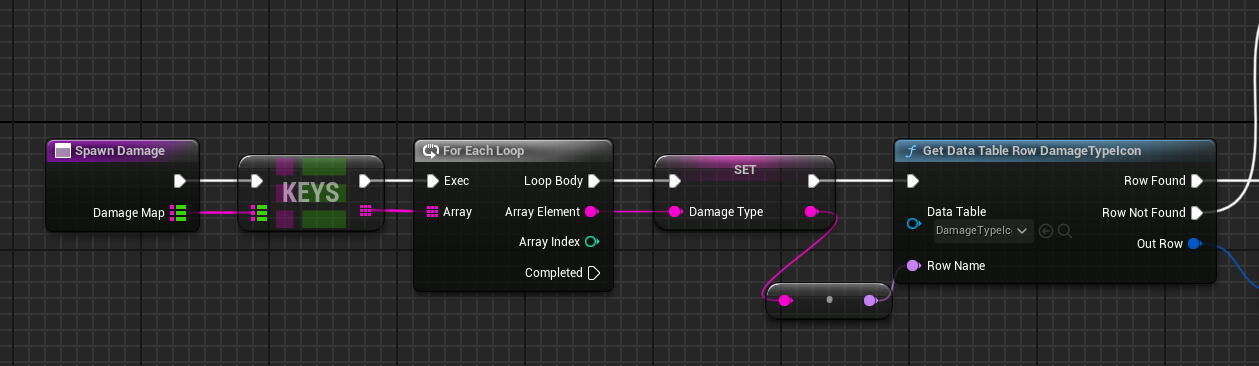
Task: Click the For Each Loop macro icon
Action: pos(431,151)
